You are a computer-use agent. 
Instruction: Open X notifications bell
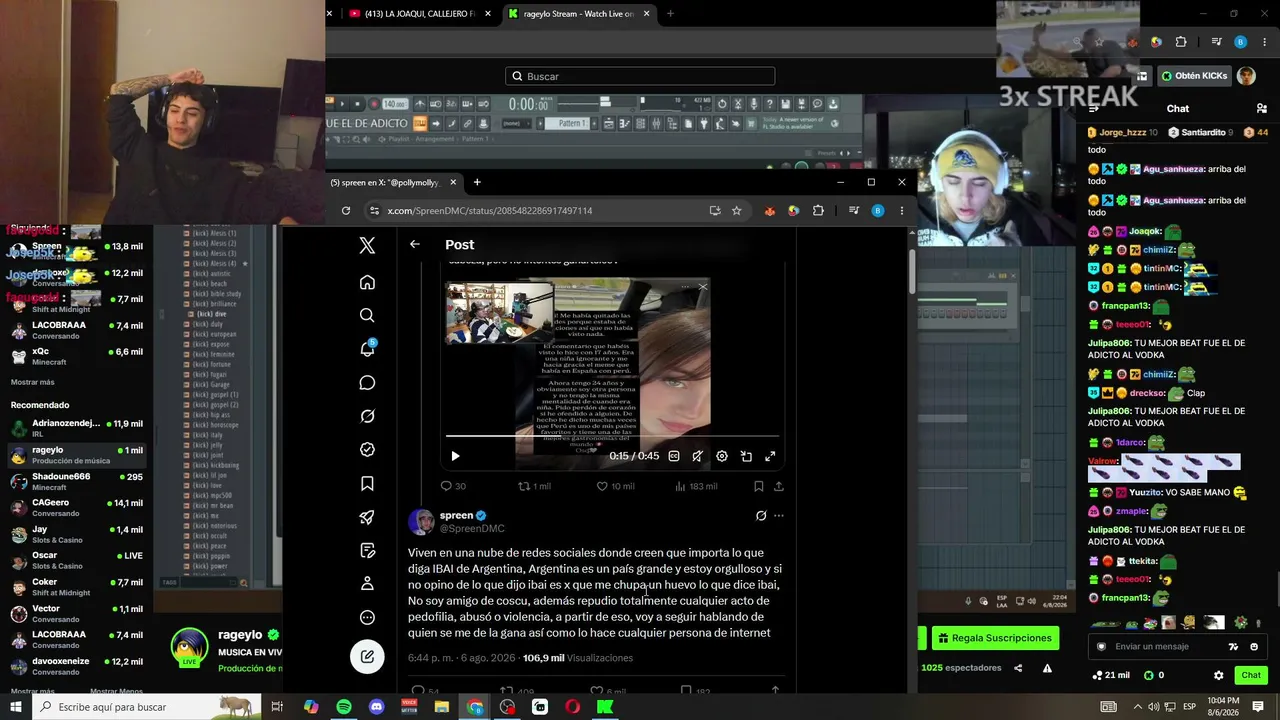(x=367, y=349)
